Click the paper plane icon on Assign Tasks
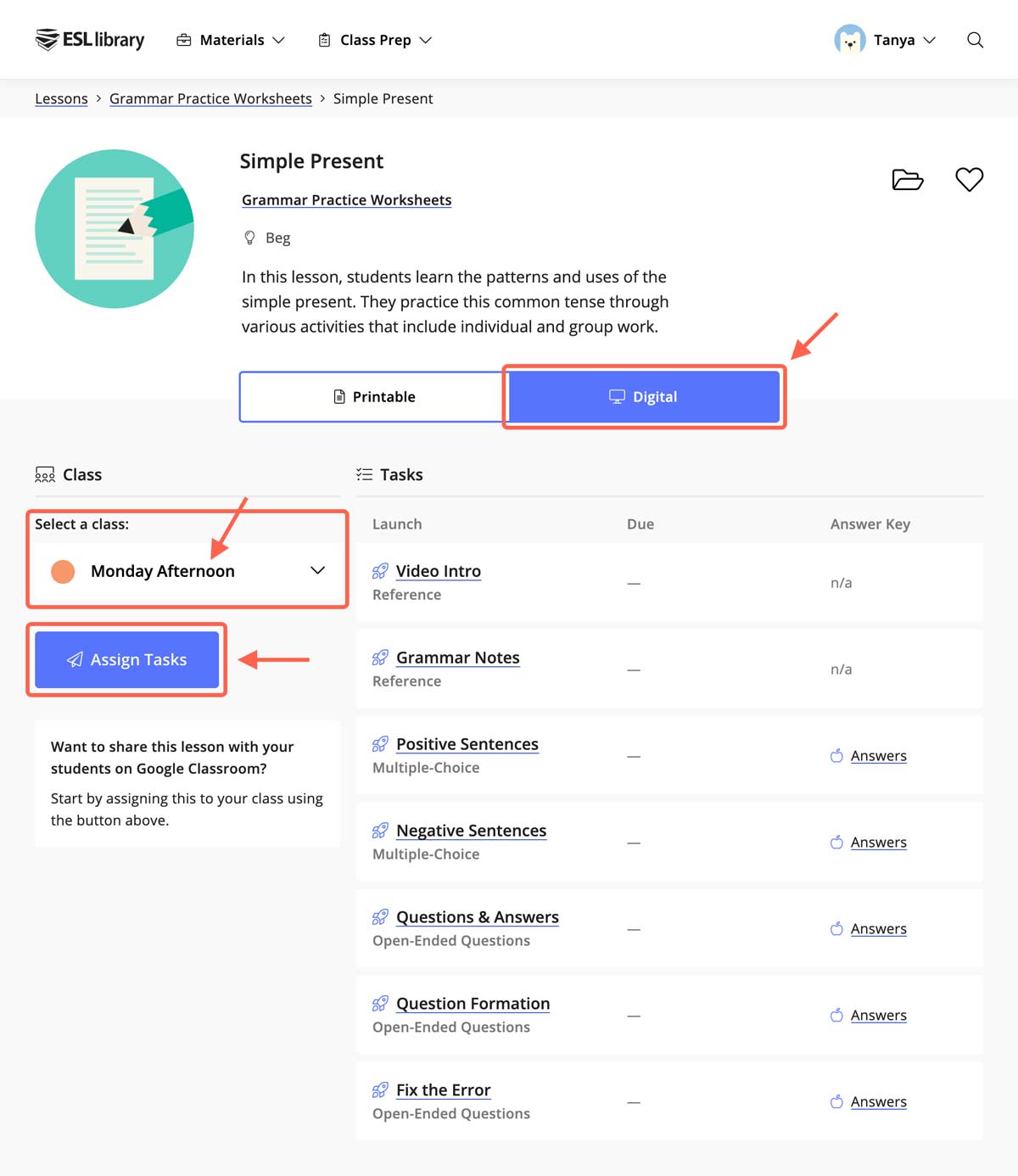Viewport: 1018px width, 1176px height. pyautogui.click(x=75, y=659)
